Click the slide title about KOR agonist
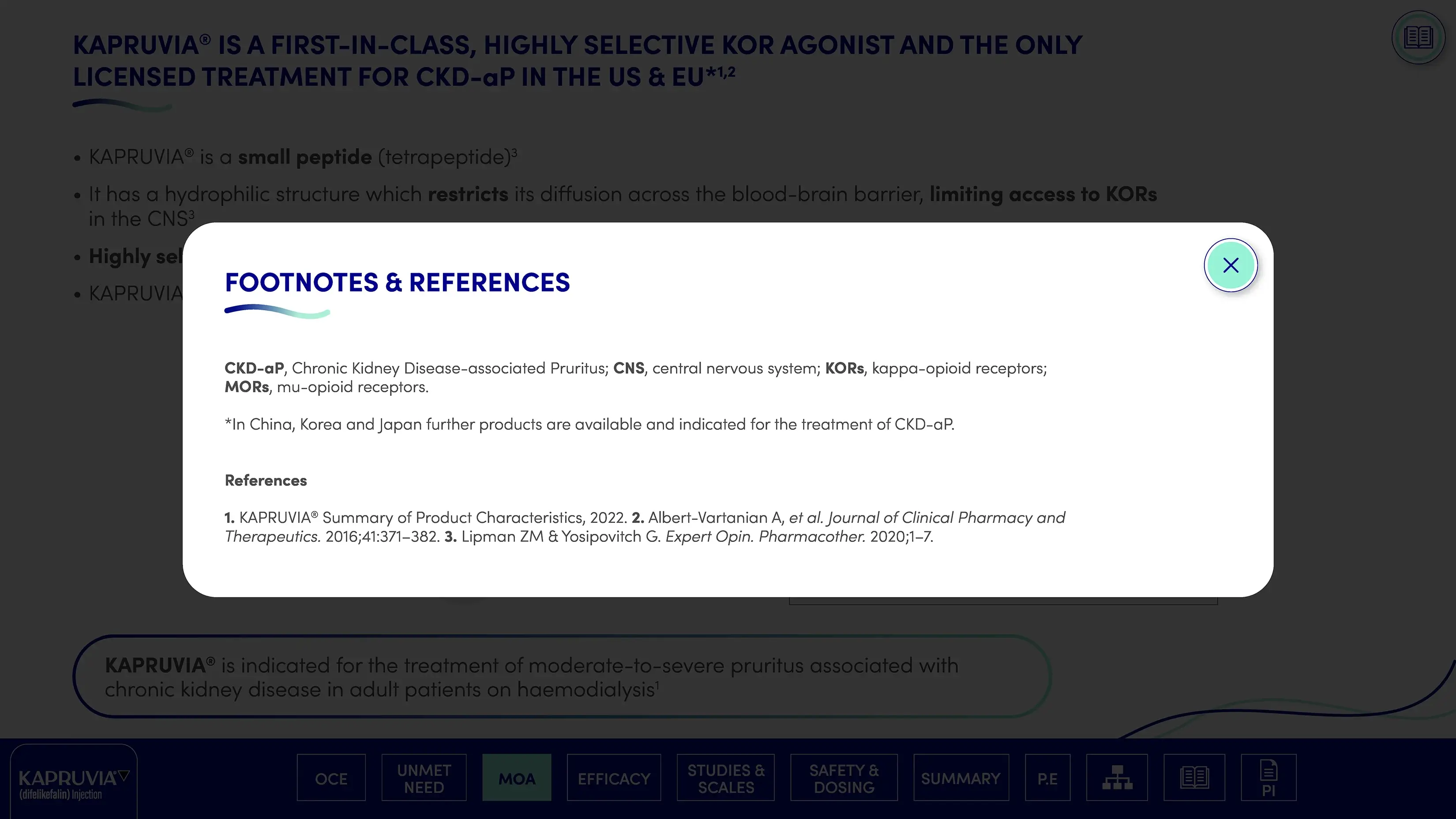This screenshot has width=1456, height=819. pyautogui.click(x=577, y=61)
